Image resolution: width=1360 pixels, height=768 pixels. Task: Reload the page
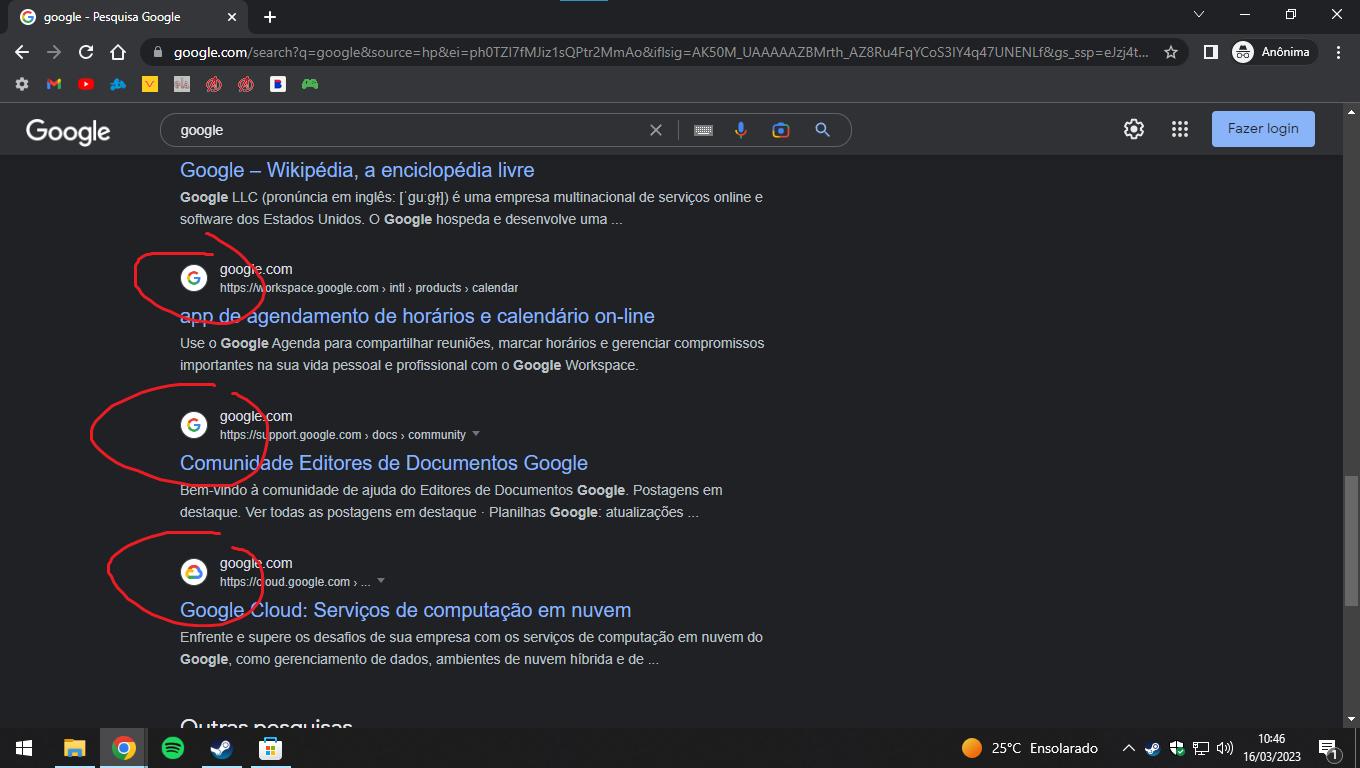point(86,52)
